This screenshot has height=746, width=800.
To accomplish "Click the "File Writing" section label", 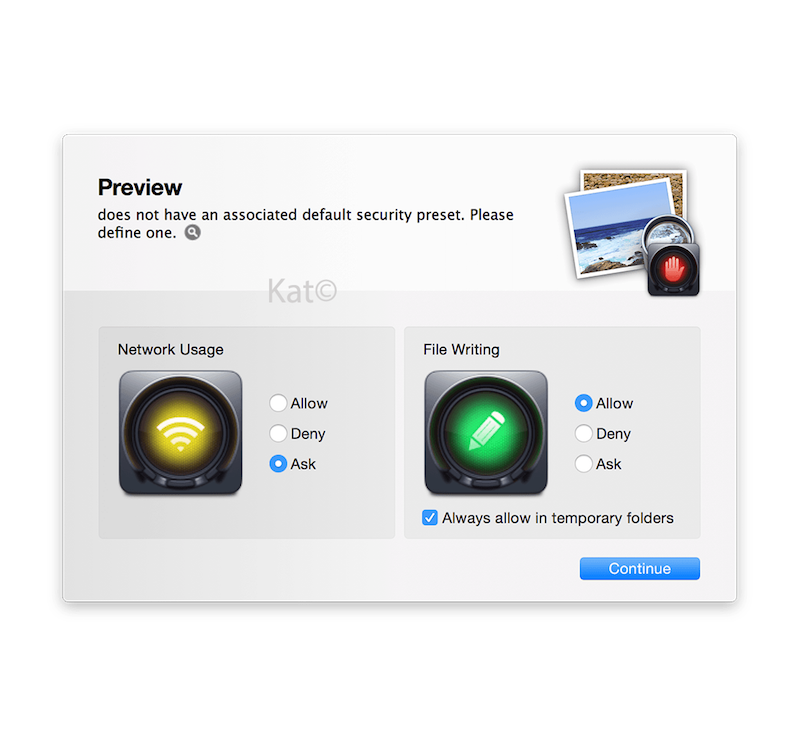I will [461, 350].
